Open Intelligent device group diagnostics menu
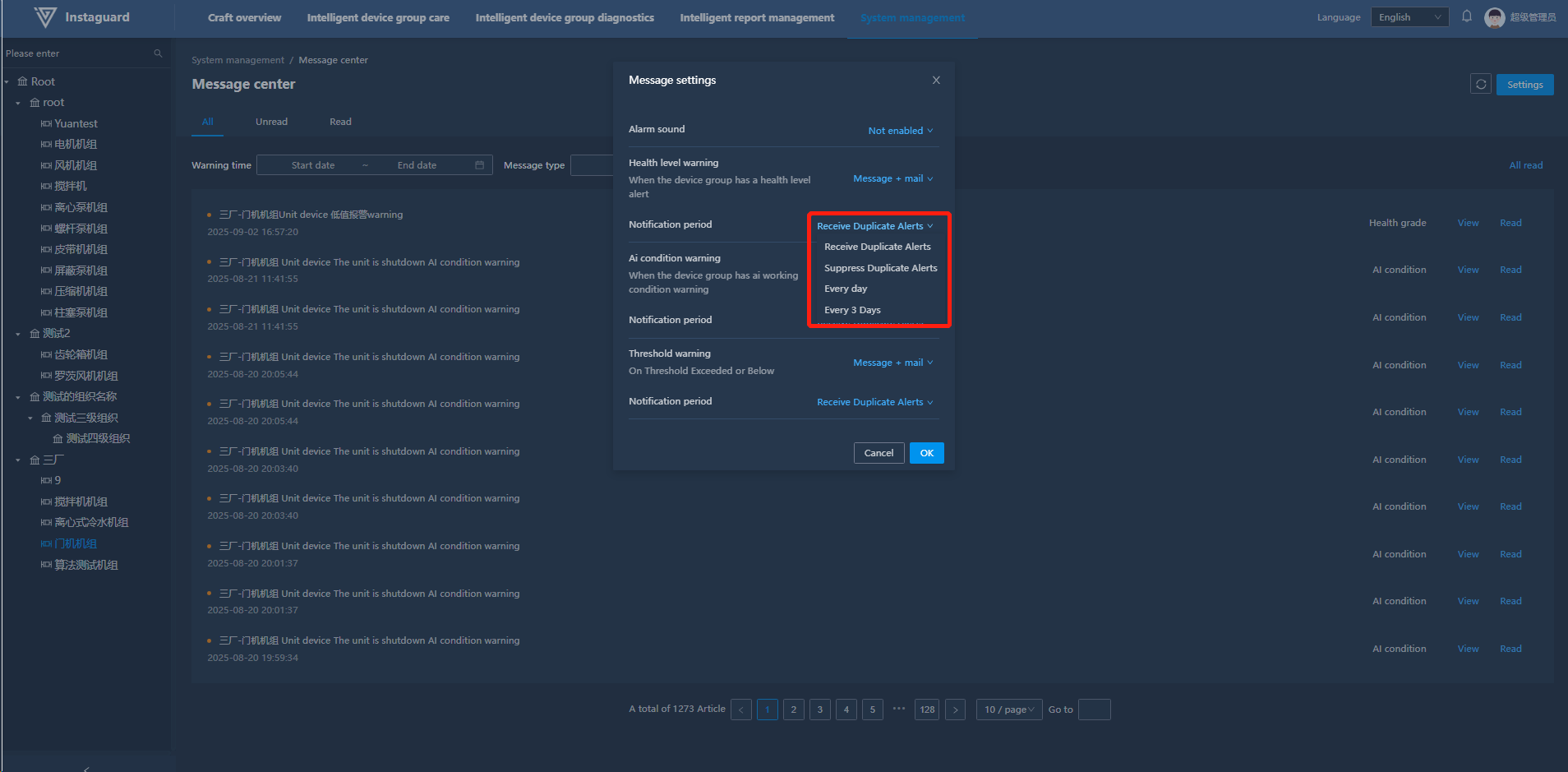Screen dimensions: 1568x772 [x=565, y=17]
